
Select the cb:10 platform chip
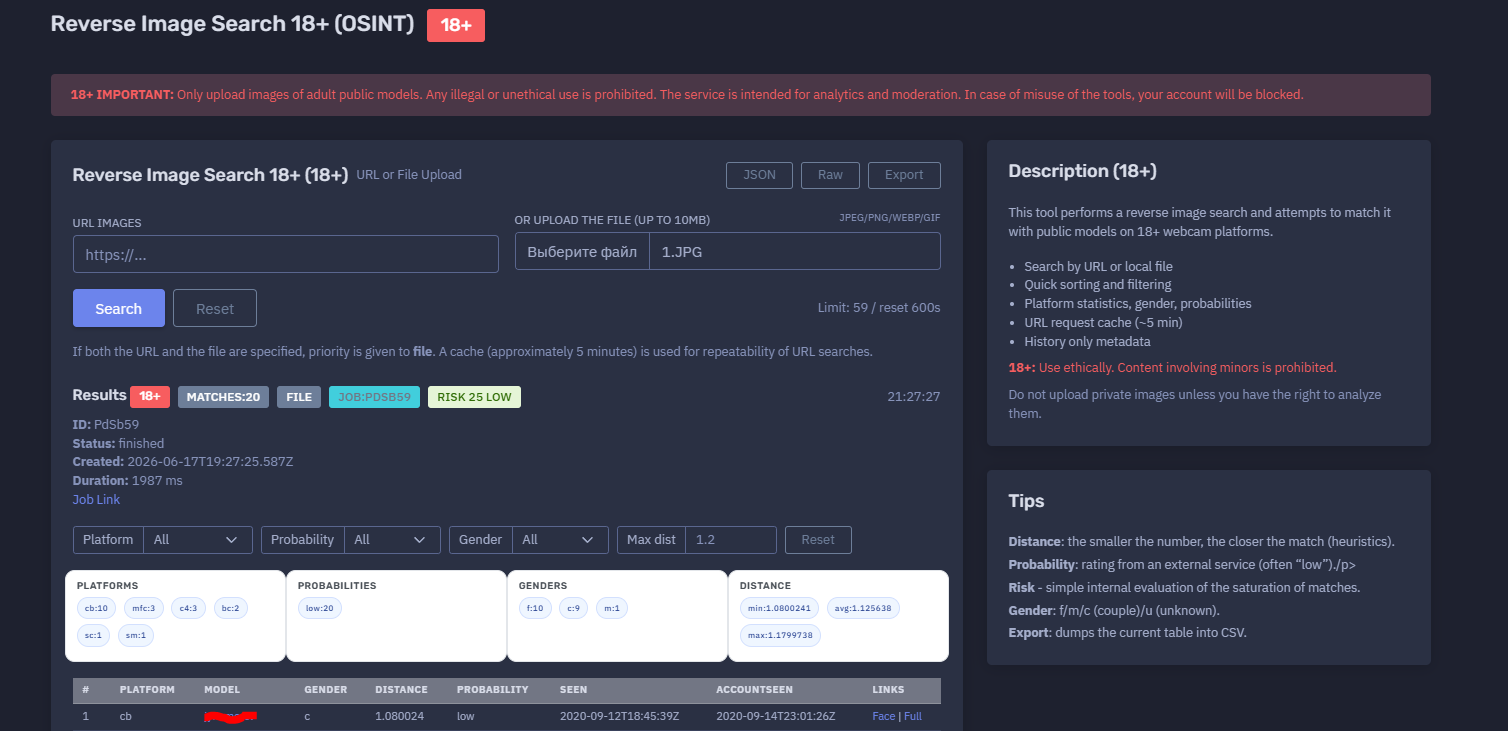97,608
